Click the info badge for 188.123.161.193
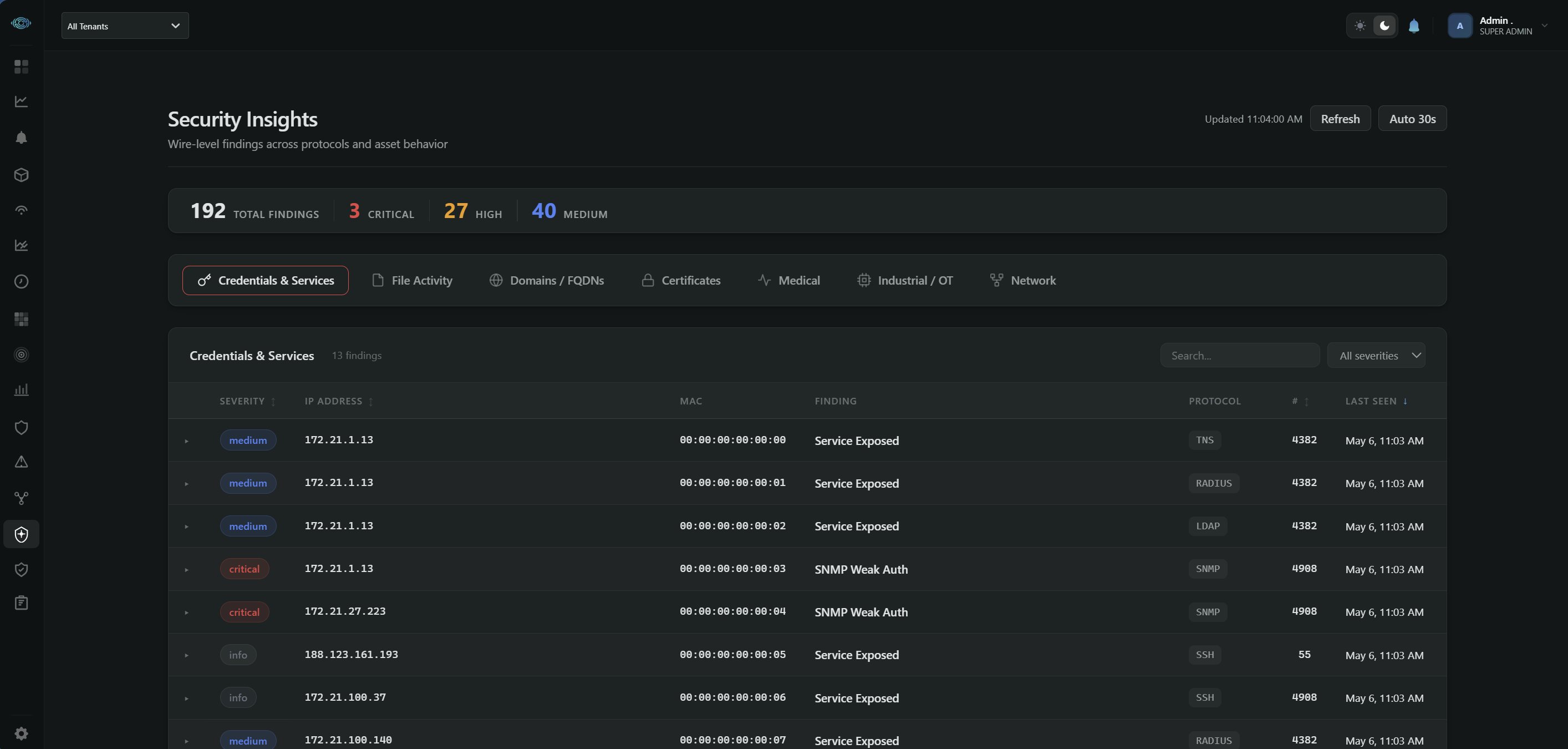Image resolution: width=1568 pixels, height=749 pixels. 238,655
